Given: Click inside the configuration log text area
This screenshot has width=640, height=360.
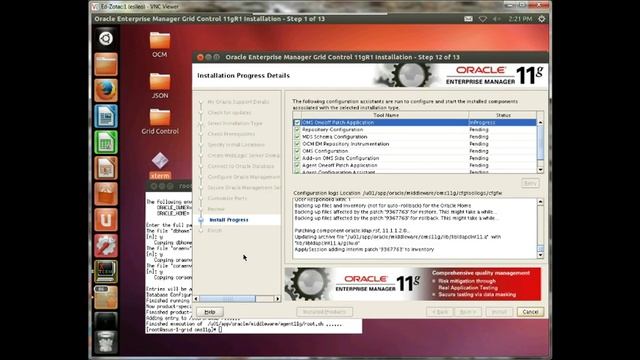Looking at the screenshot, I should pyautogui.click(x=415, y=229).
